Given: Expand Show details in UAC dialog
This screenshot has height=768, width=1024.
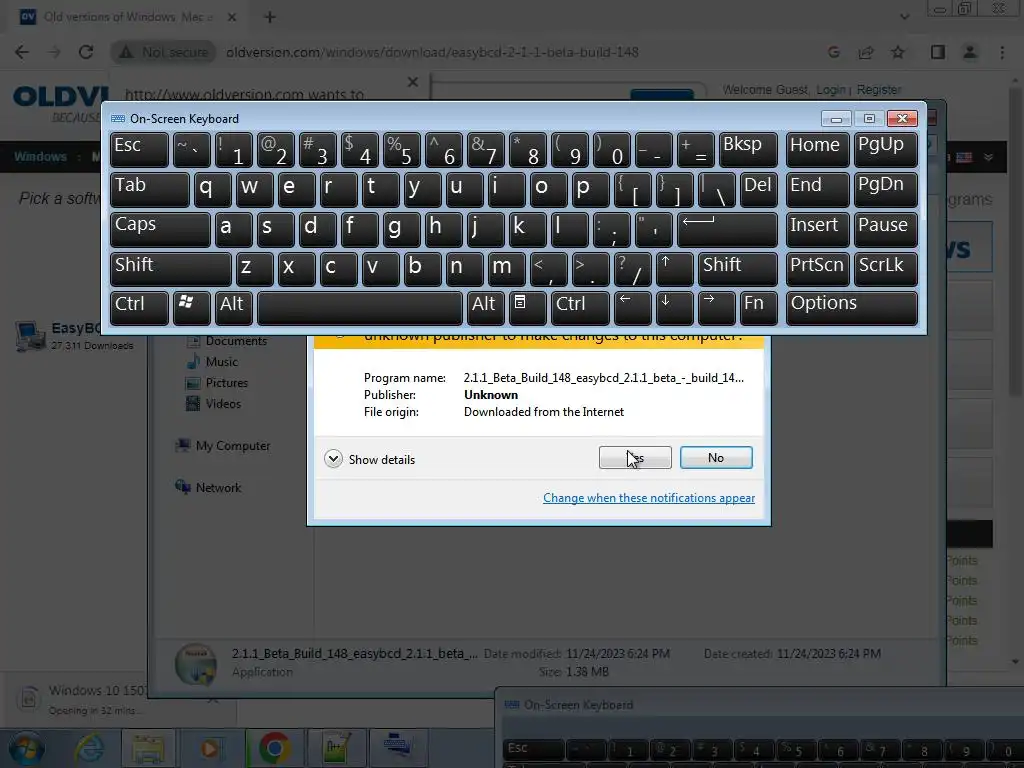Looking at the screenshot, I should pyautogui.click(x=370, y=459).
